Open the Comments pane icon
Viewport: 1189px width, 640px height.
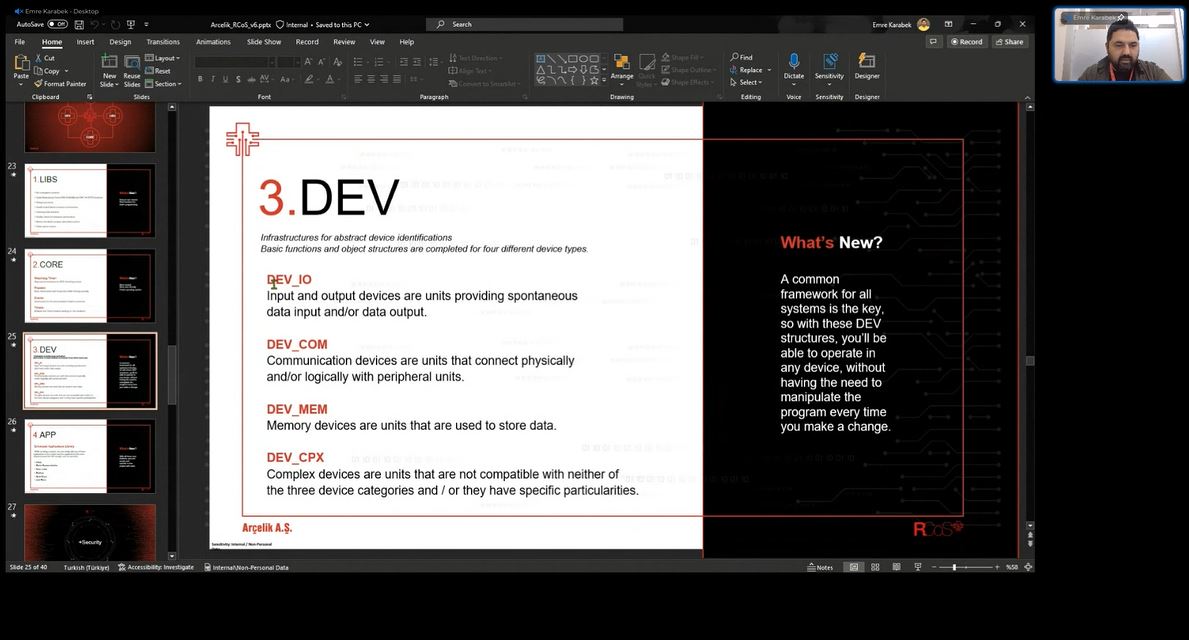(x=933, y=42)
